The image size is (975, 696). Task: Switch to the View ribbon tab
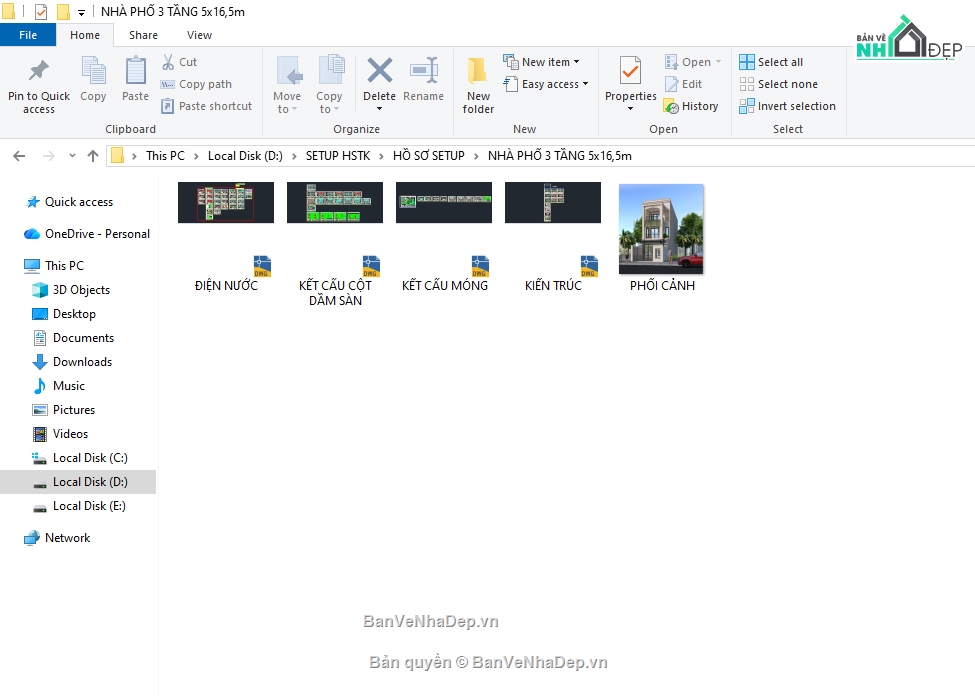(199, 35)
